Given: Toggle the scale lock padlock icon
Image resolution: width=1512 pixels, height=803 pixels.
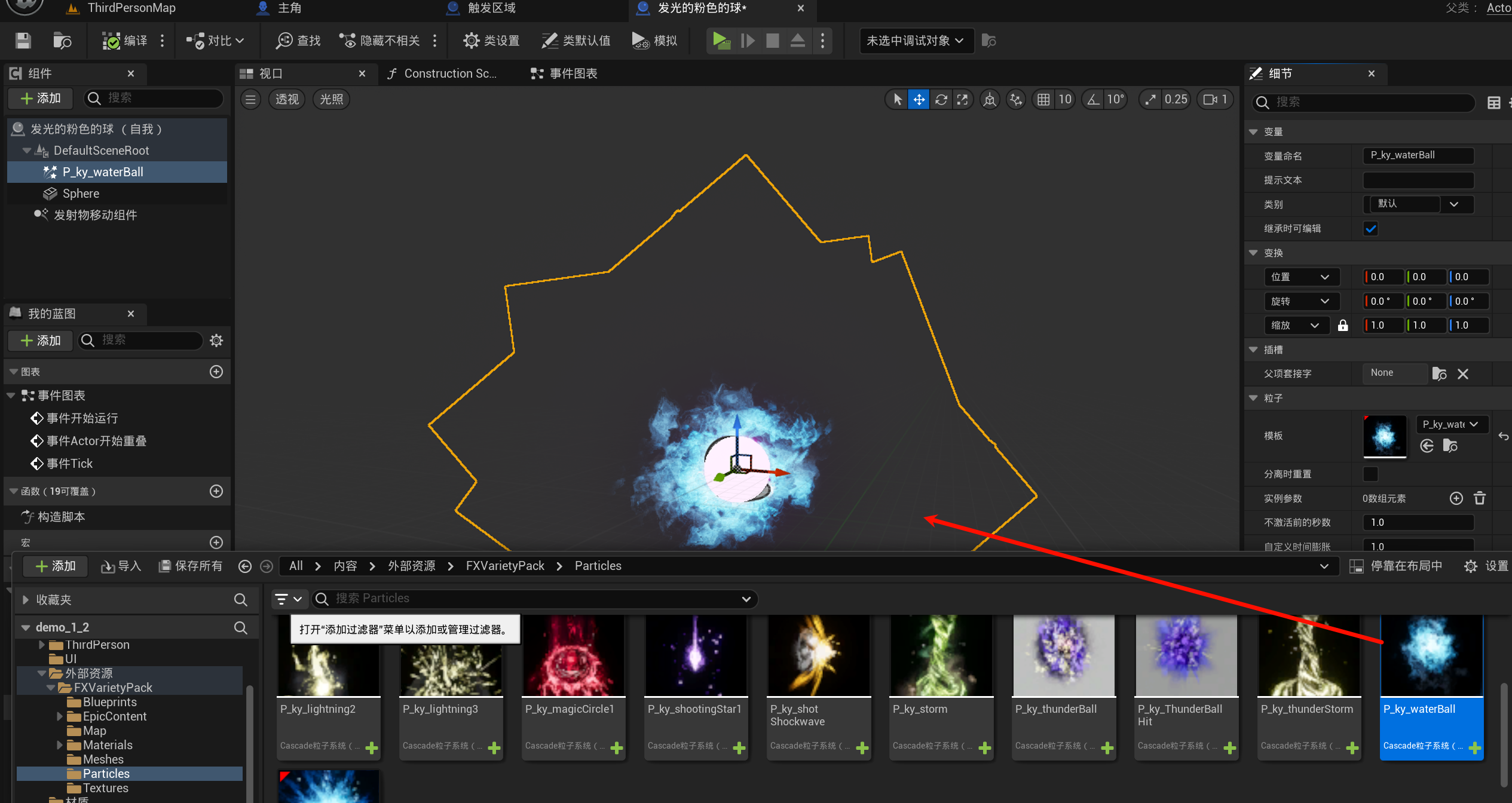Looking at the screenshot, I should (x=1343, y=326).
